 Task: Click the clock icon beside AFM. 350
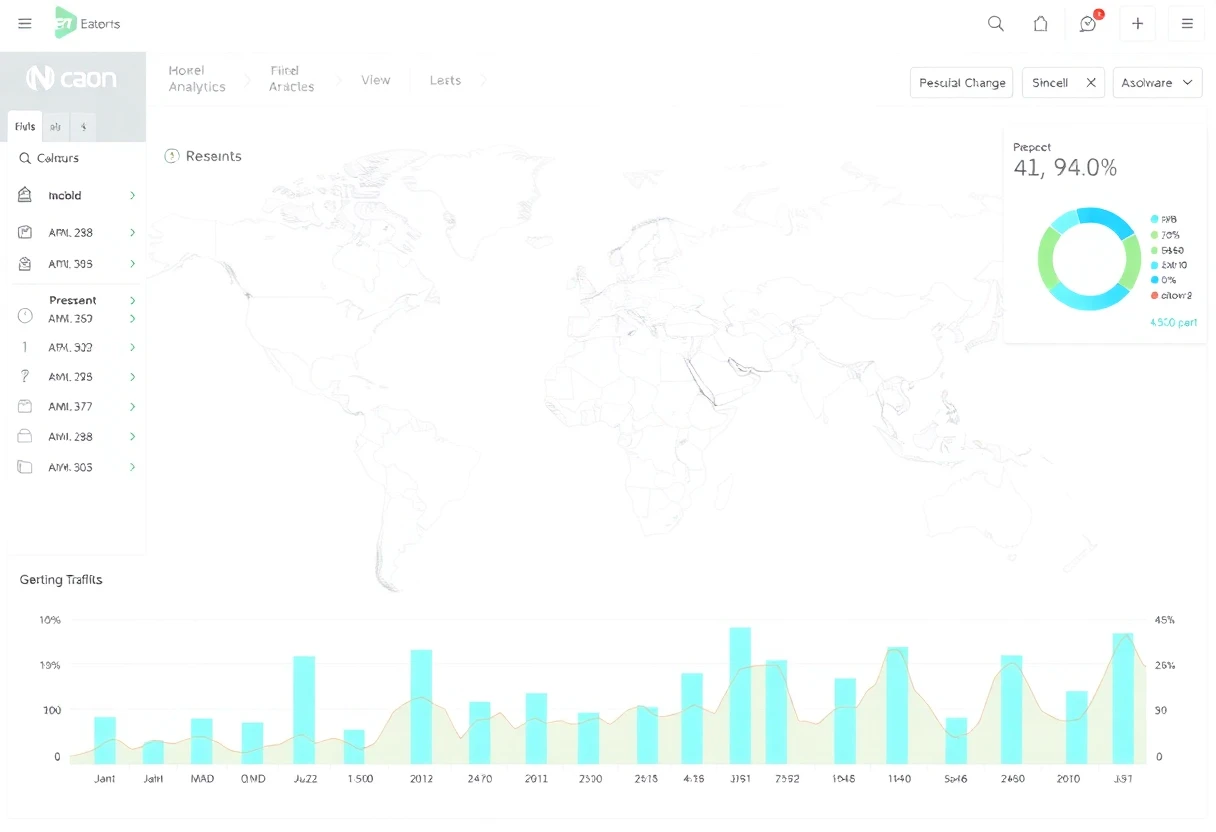pos(26,316)
